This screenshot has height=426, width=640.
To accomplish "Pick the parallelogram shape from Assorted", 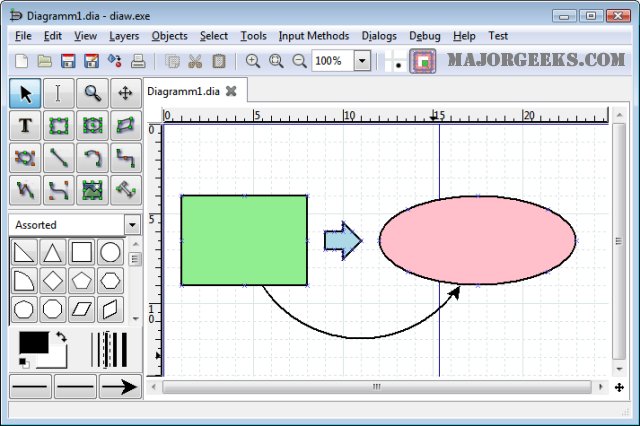I will click(x=81, y=309).
